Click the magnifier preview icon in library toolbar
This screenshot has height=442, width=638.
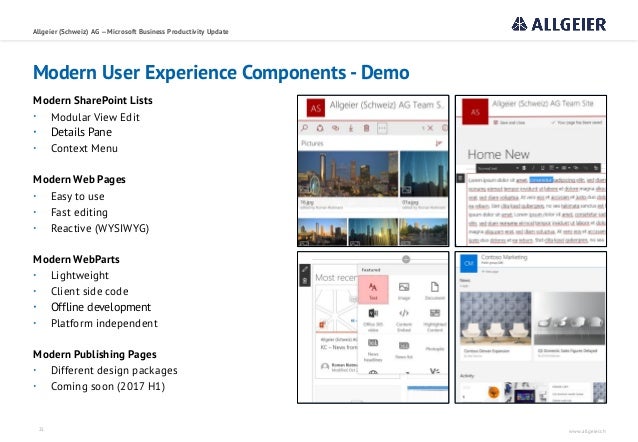304,128
